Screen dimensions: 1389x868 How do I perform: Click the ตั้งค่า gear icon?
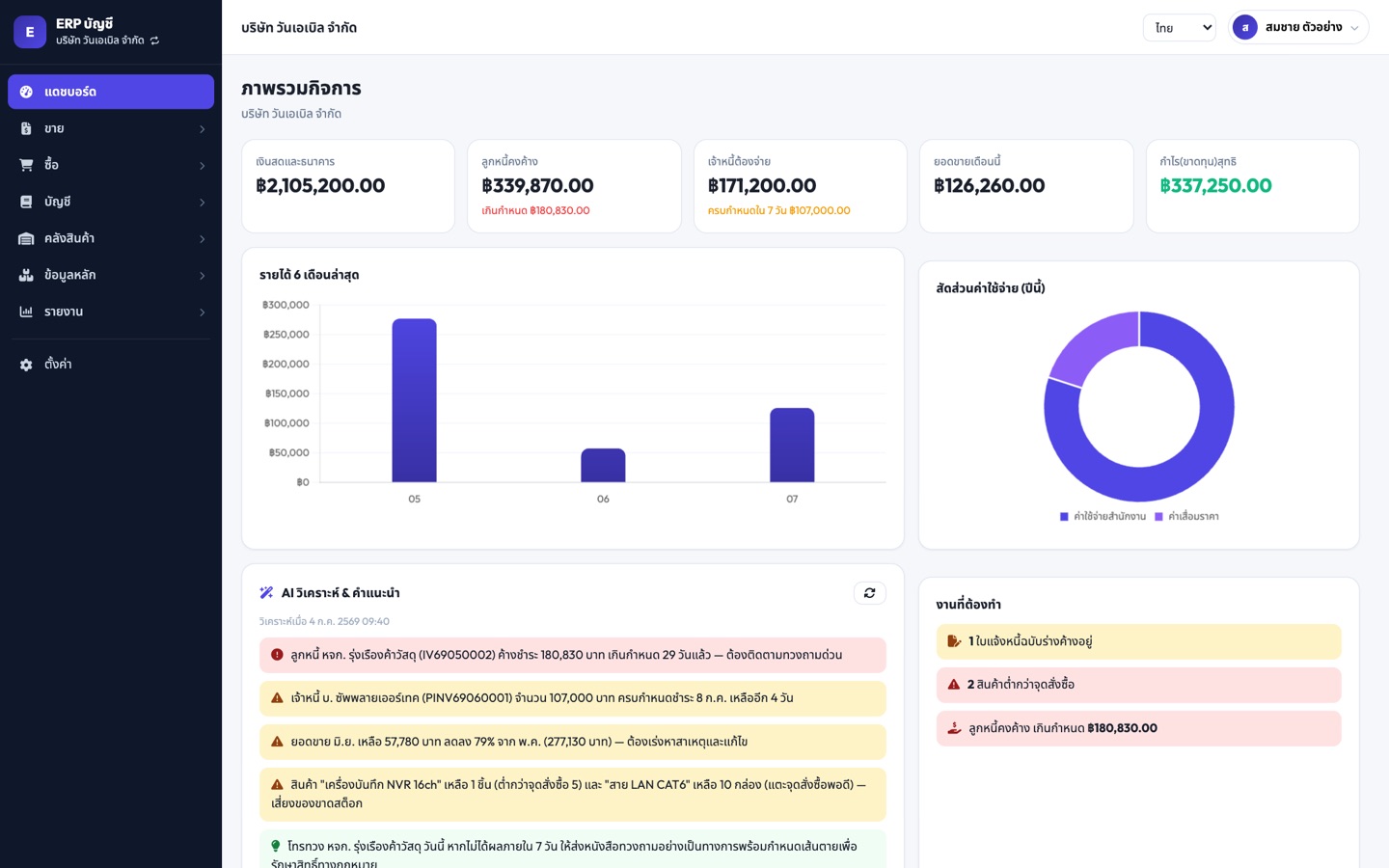tap(26, 365)
